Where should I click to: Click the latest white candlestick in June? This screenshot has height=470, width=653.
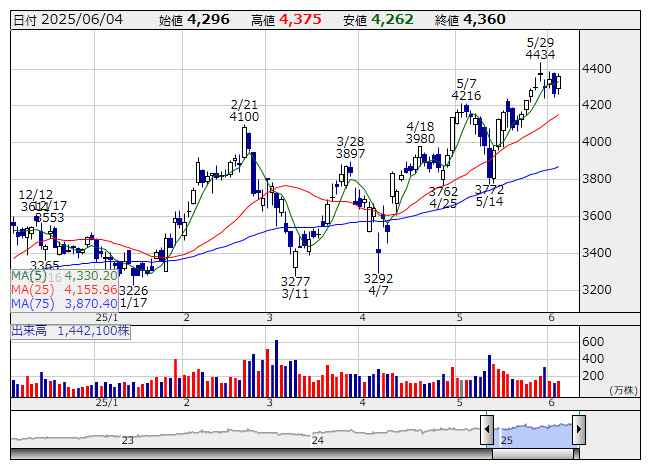(x=558, y=83)
